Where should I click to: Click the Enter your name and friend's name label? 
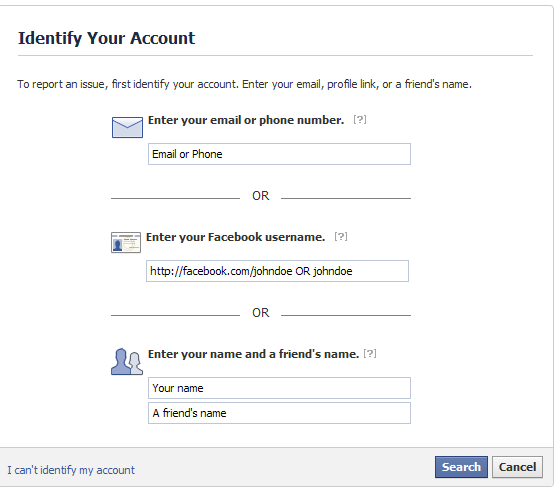click(x=253, y=354)
